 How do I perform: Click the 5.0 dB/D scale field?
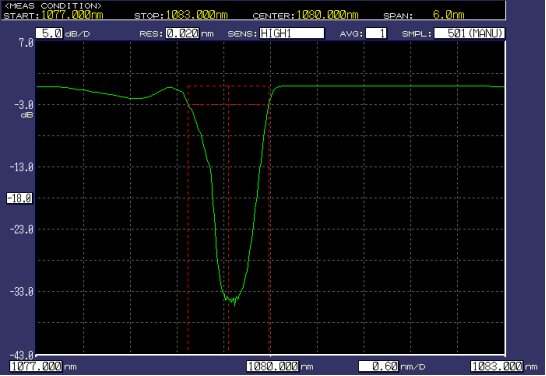pos(49,33)
